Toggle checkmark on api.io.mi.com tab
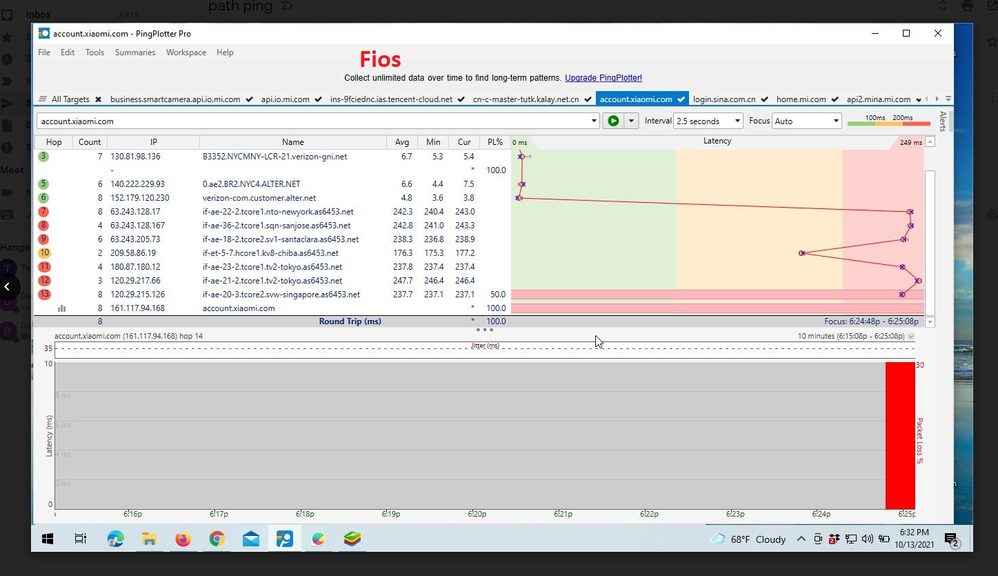This screenshot has width=998, height=576. point(318,99)
